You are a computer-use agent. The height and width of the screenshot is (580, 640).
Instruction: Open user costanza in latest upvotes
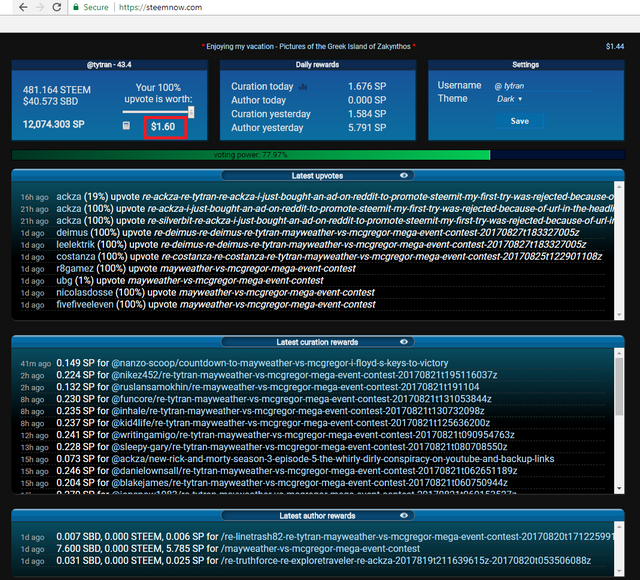coord(76,256)
